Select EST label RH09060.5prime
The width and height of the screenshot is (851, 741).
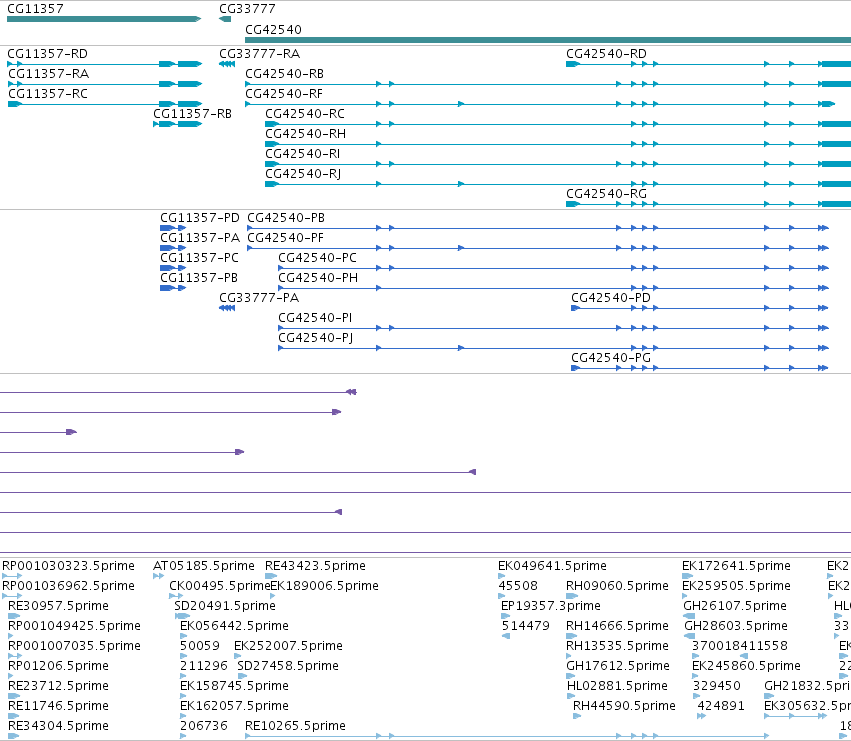pyautogui.click(x=618, y=586)
